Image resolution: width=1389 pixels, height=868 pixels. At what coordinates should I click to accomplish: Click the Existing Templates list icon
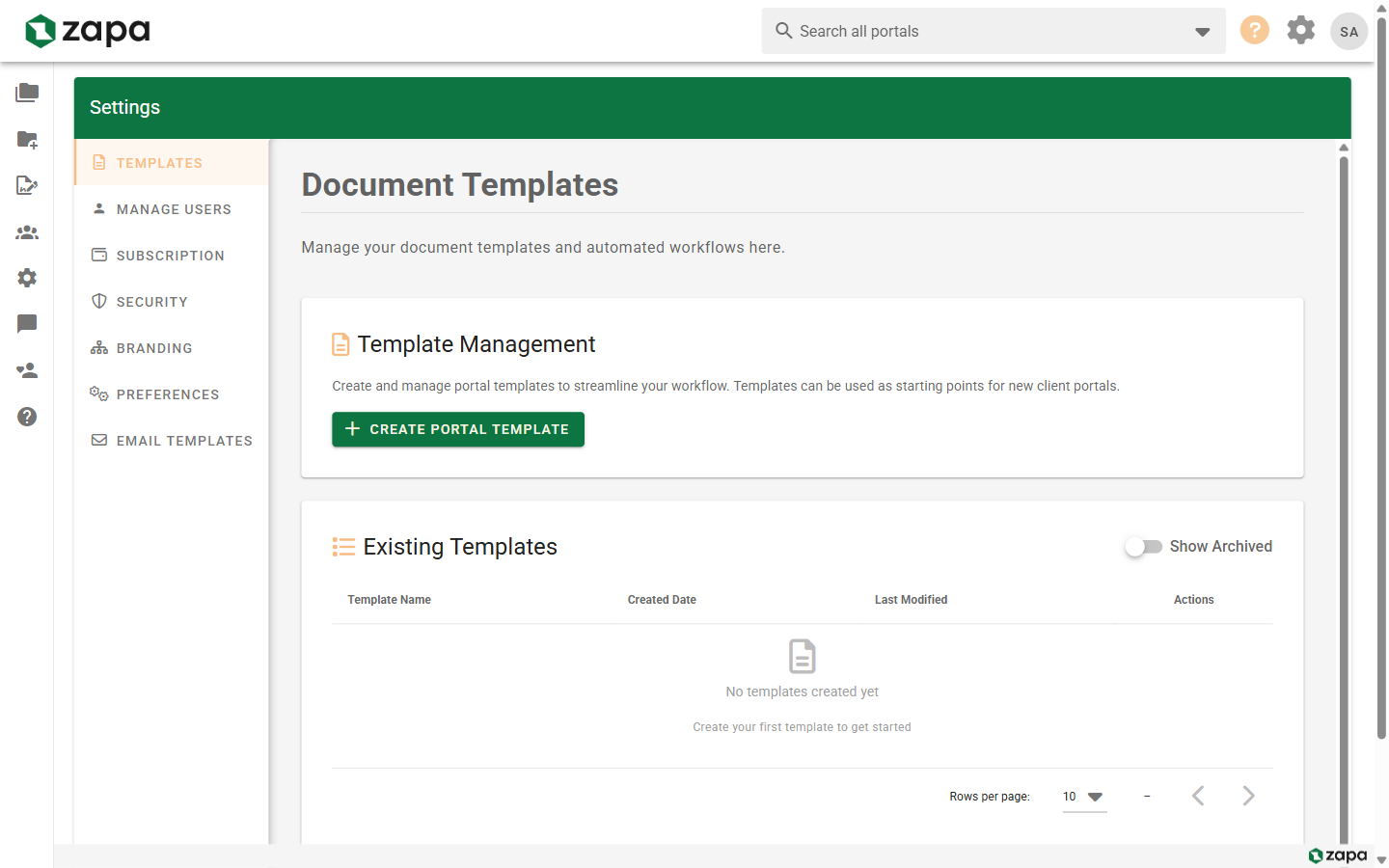click(x=343, y=547)
